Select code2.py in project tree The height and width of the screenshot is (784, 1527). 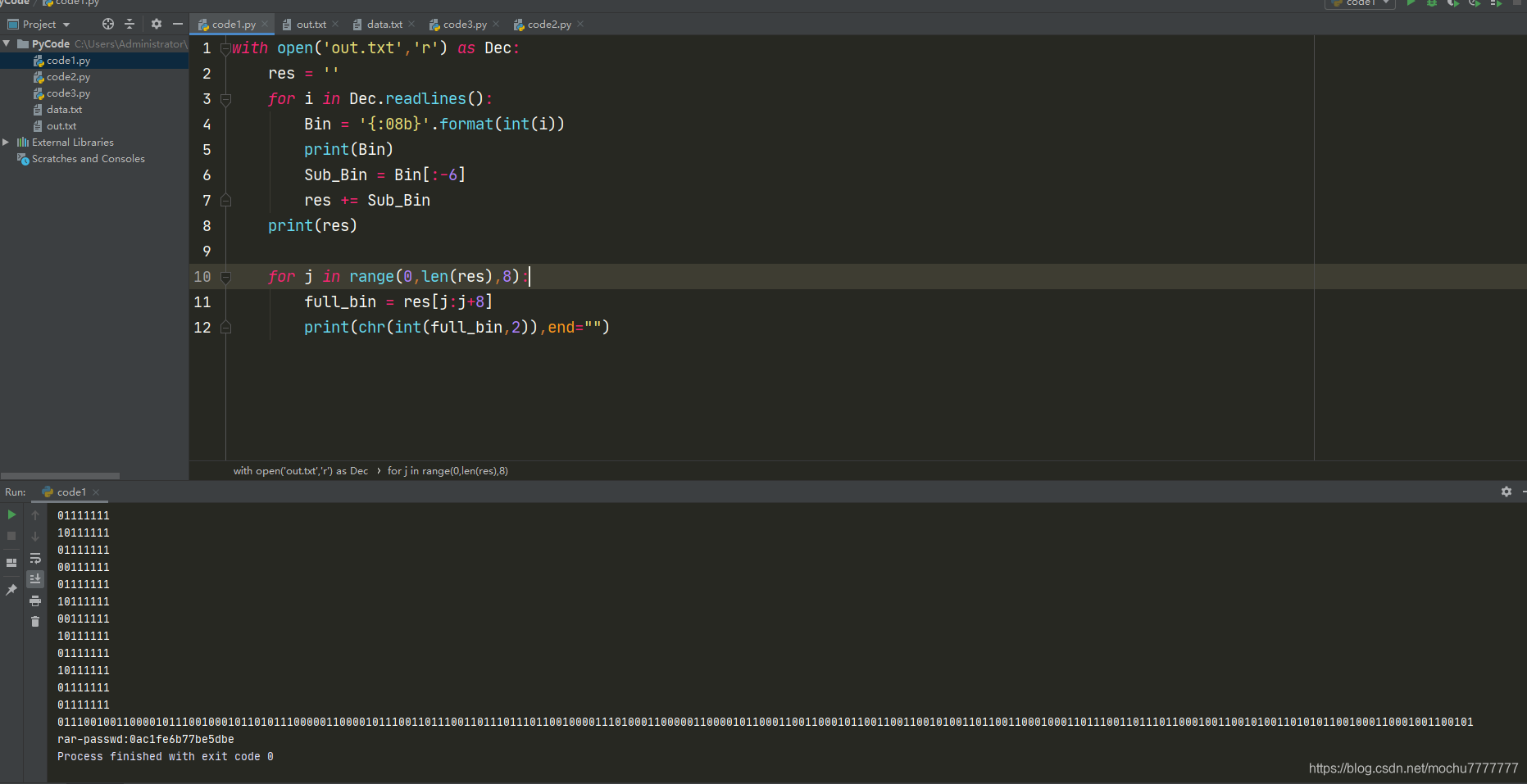(x=68, y=77)
